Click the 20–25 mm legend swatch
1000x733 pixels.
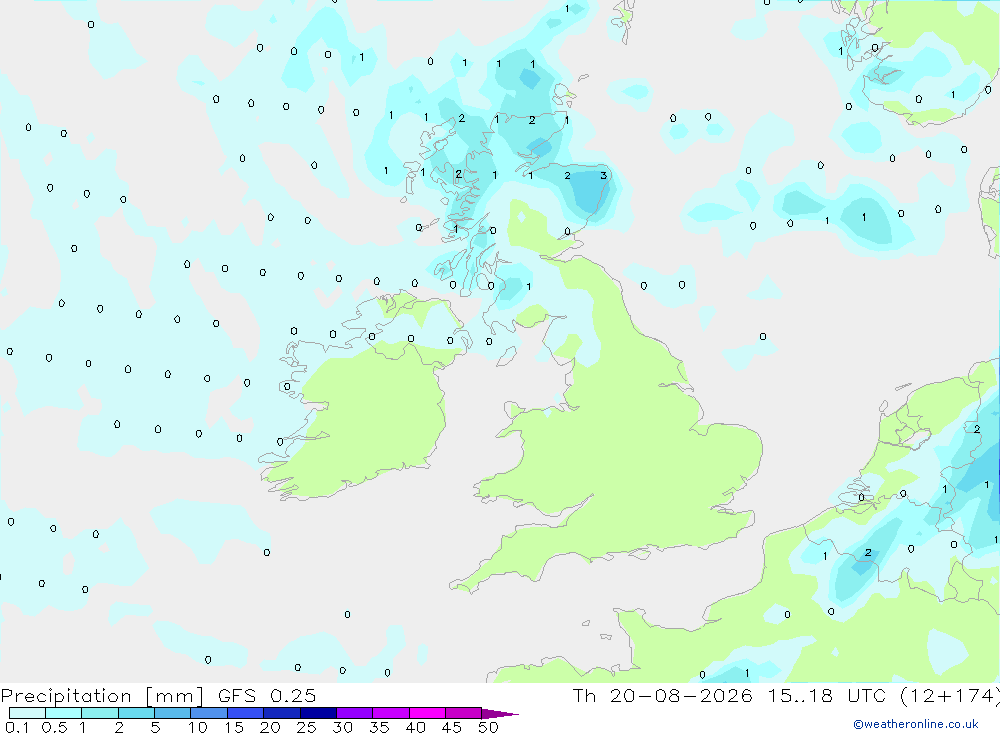point(281,713)
